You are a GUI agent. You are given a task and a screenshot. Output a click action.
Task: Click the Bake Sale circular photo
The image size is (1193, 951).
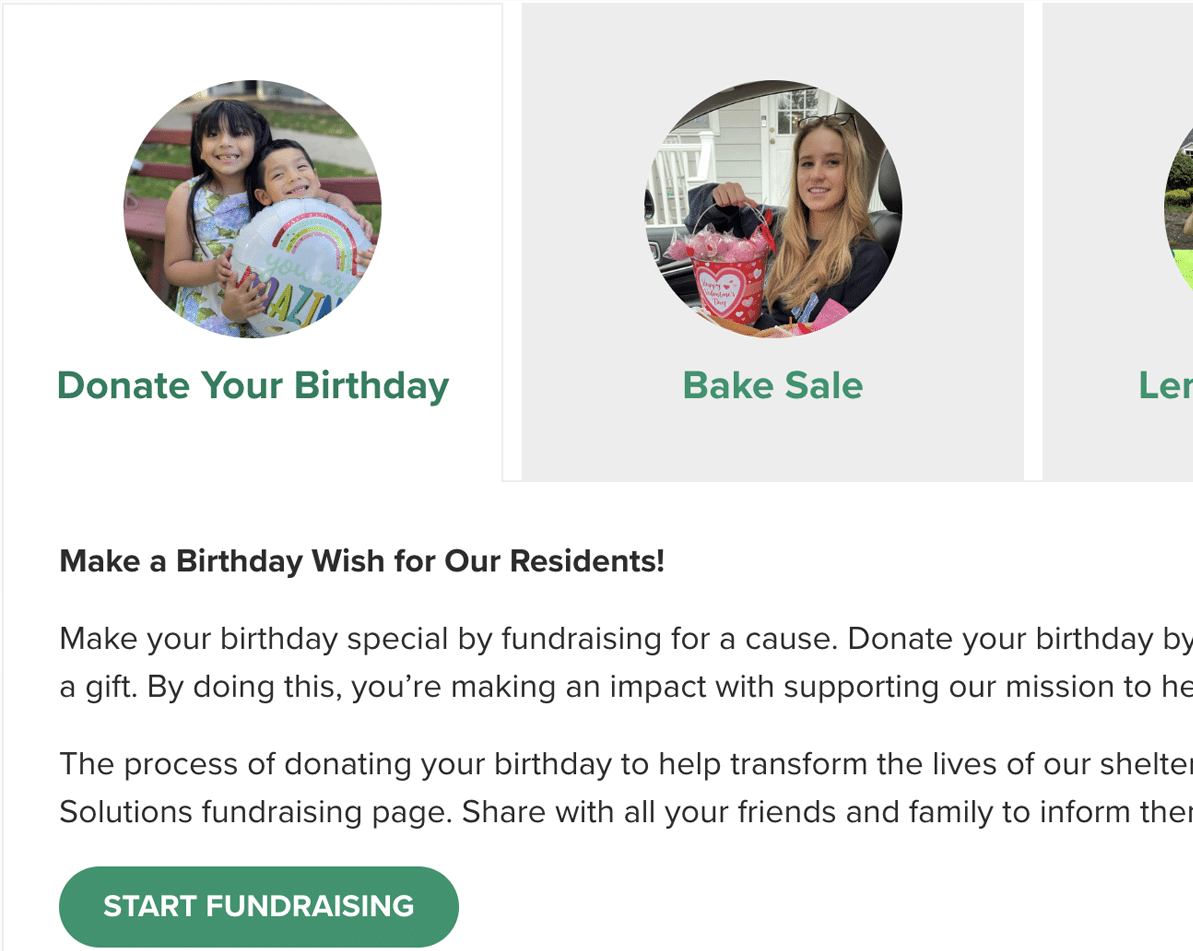click(x=773, y=208)
